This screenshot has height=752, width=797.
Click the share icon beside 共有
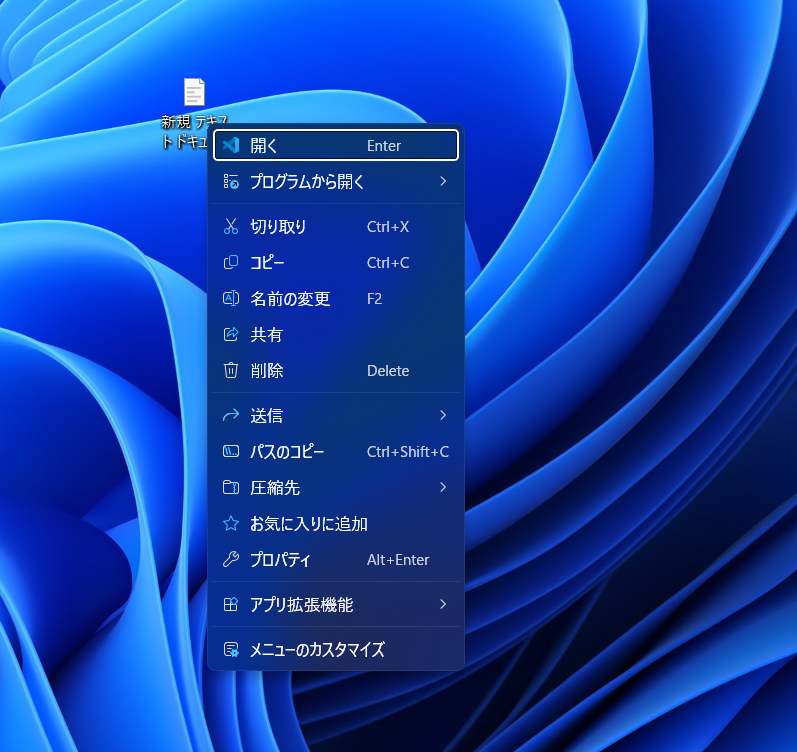tap(231, 335)
